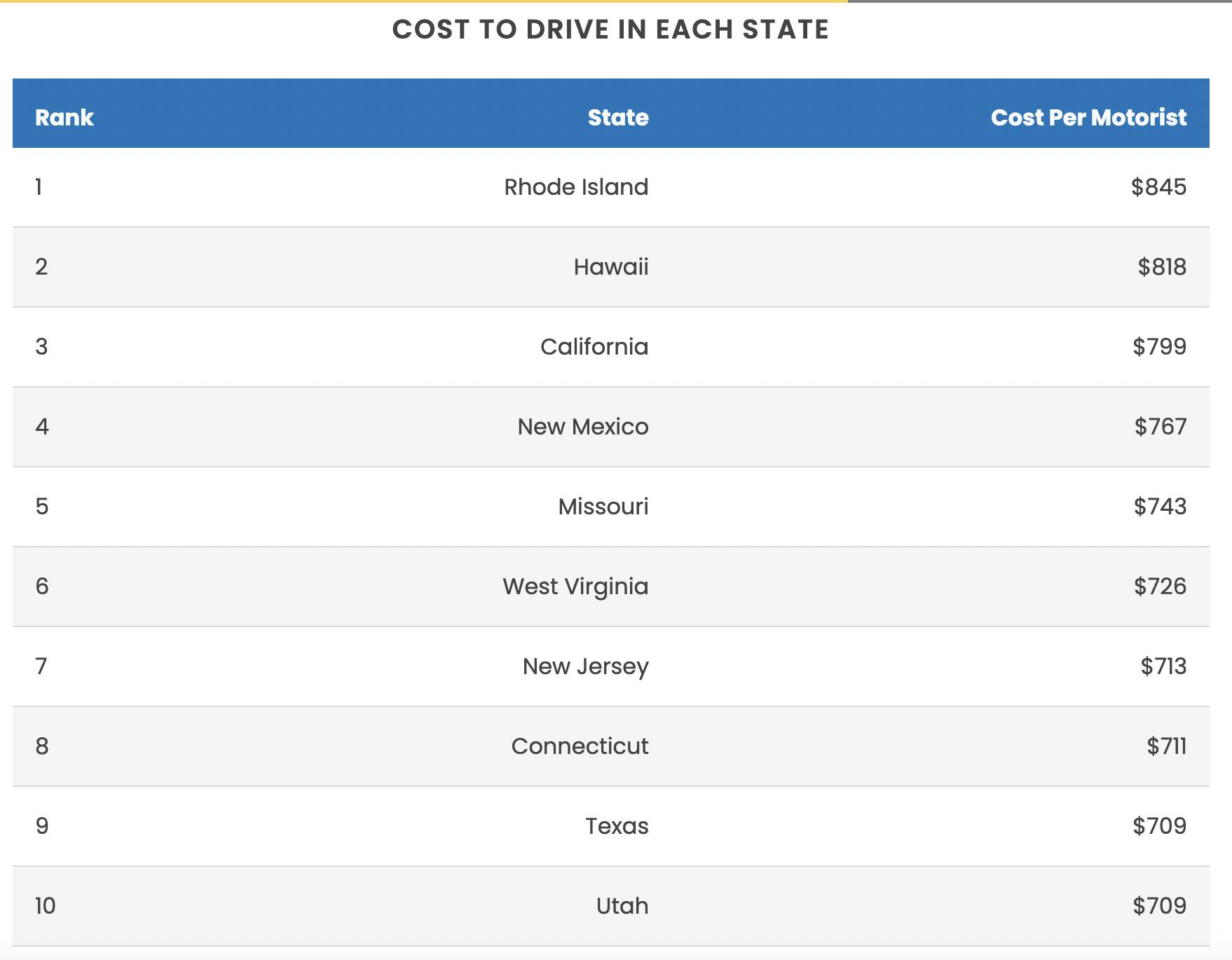Click the Cost Per Motorist column header
The width and height of the screenshot is (1232, 960).
[x=1088, y=117]
